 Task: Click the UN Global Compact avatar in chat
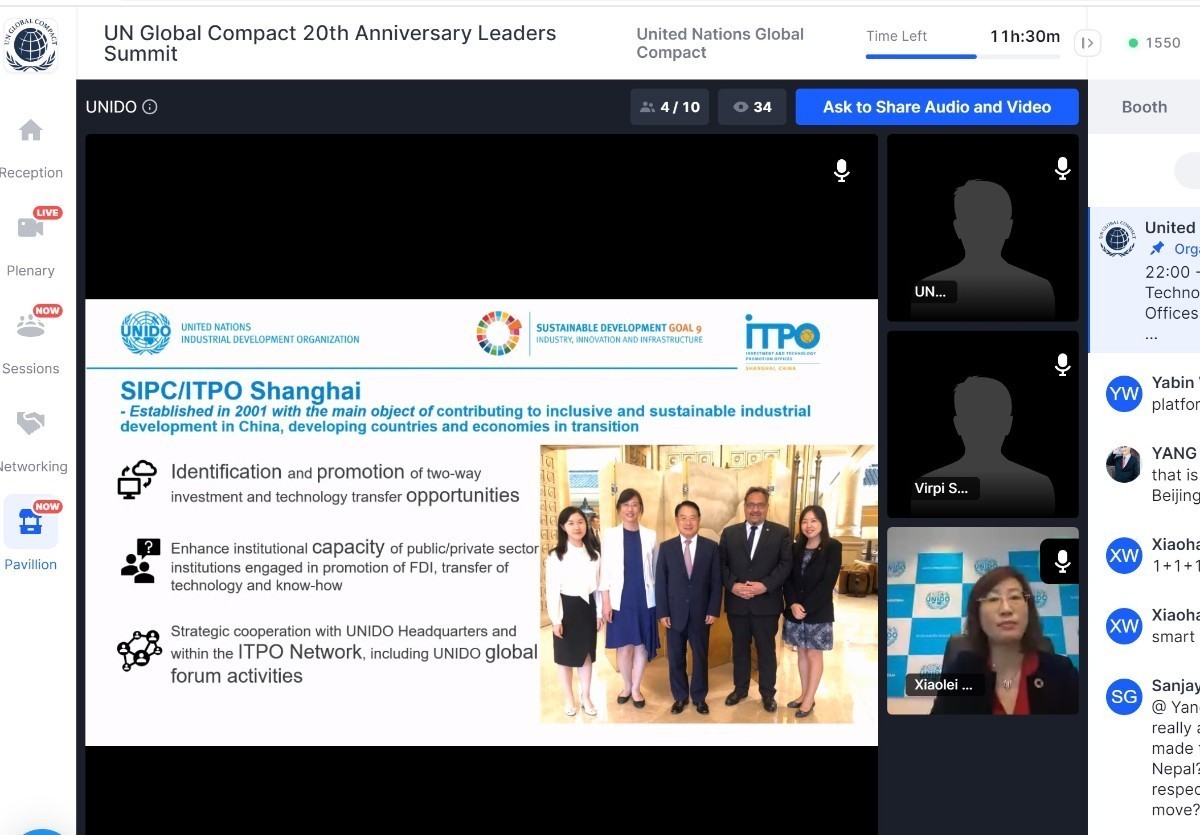1117,239
